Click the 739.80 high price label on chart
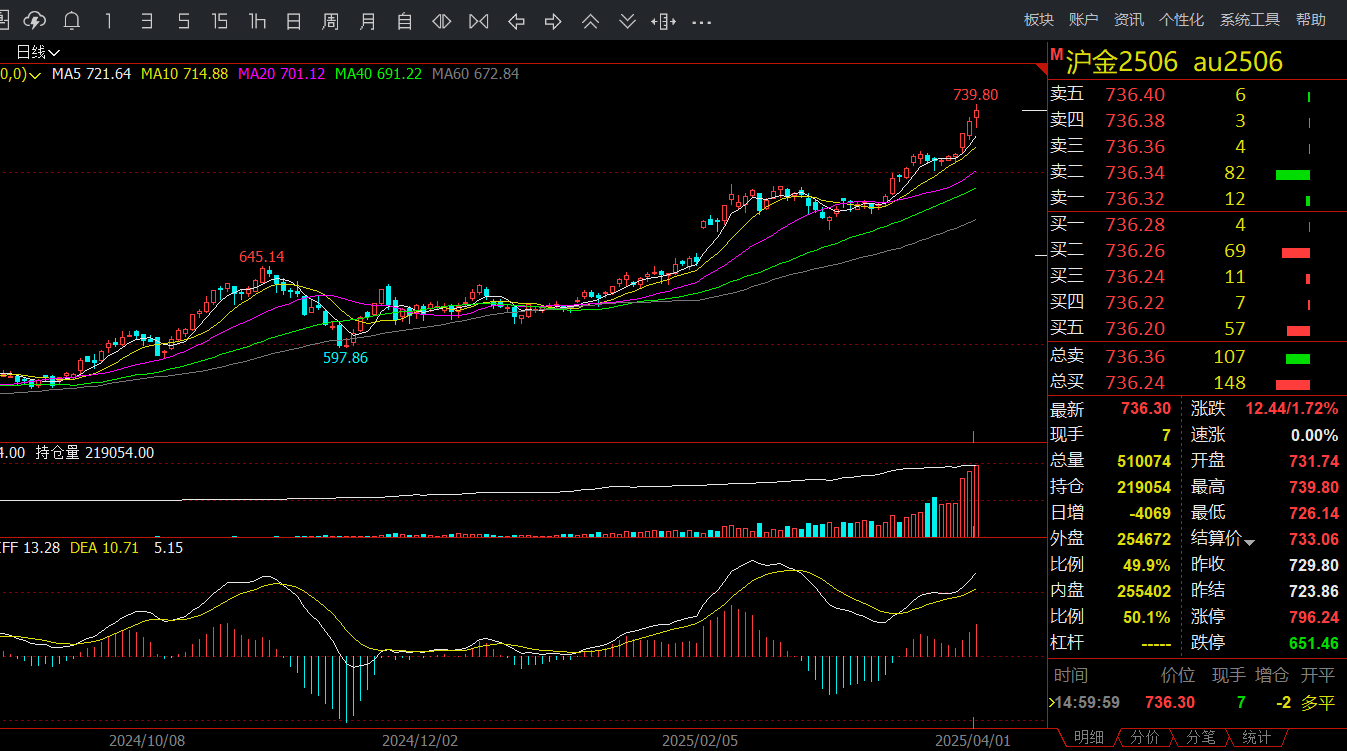The width and height of the screenshot is (1347, 751). coord(975,95)
